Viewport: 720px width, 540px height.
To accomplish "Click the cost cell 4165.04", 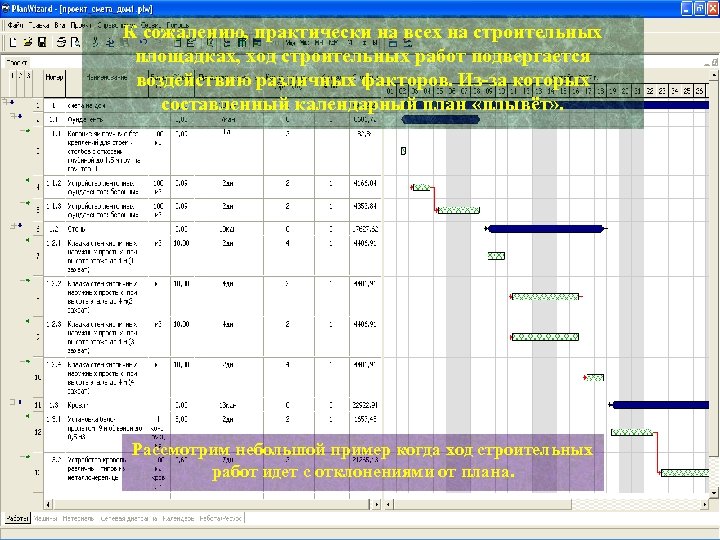I will pos(366,187).
